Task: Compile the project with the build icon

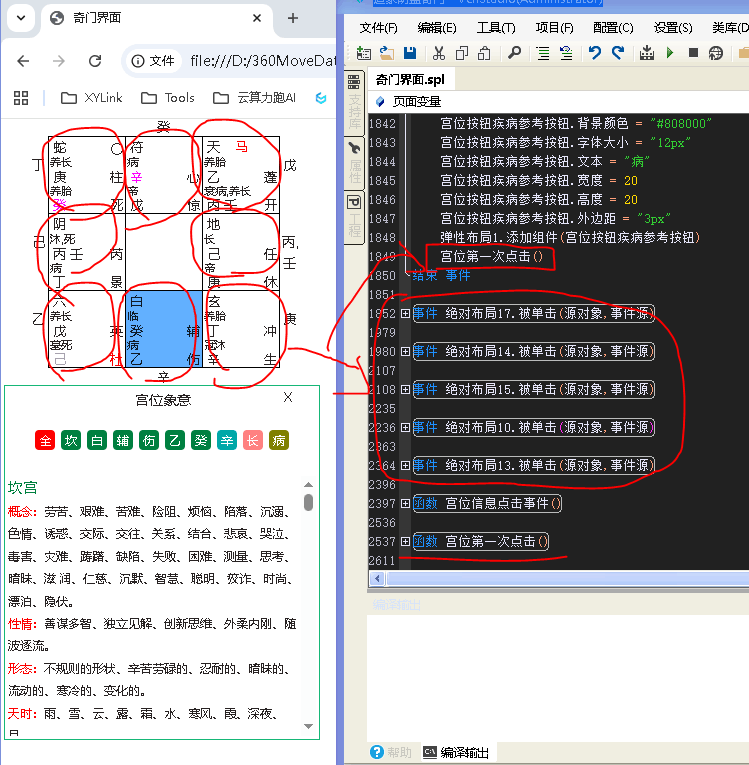Action: tap(647, 53)
